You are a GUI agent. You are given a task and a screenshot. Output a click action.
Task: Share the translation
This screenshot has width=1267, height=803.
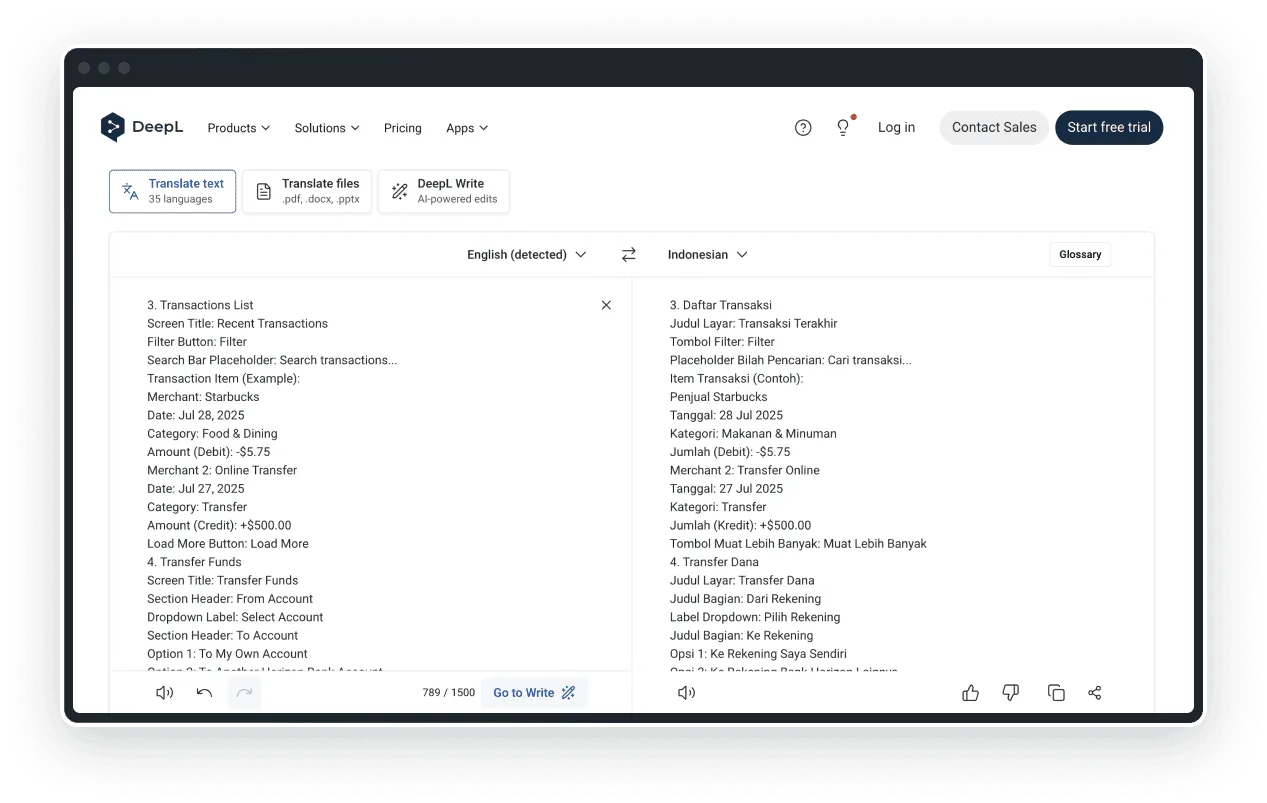[1095, 692]
